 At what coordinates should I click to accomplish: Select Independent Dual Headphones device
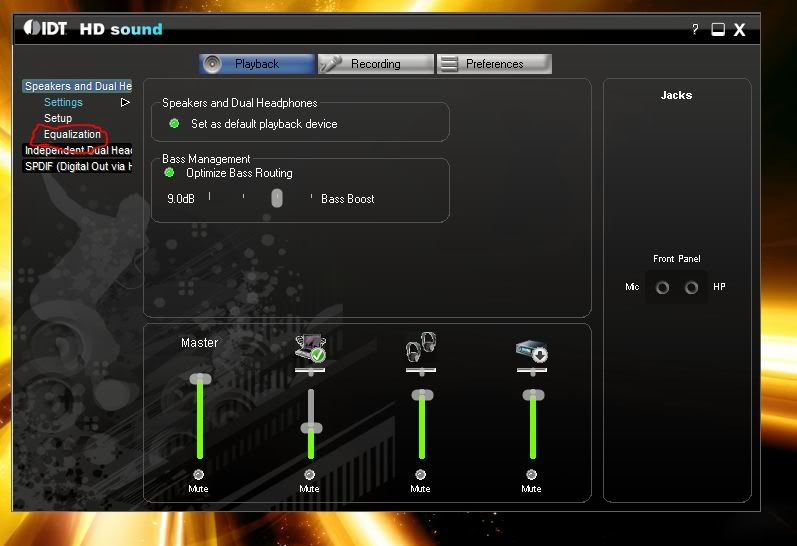click(77, 150)
